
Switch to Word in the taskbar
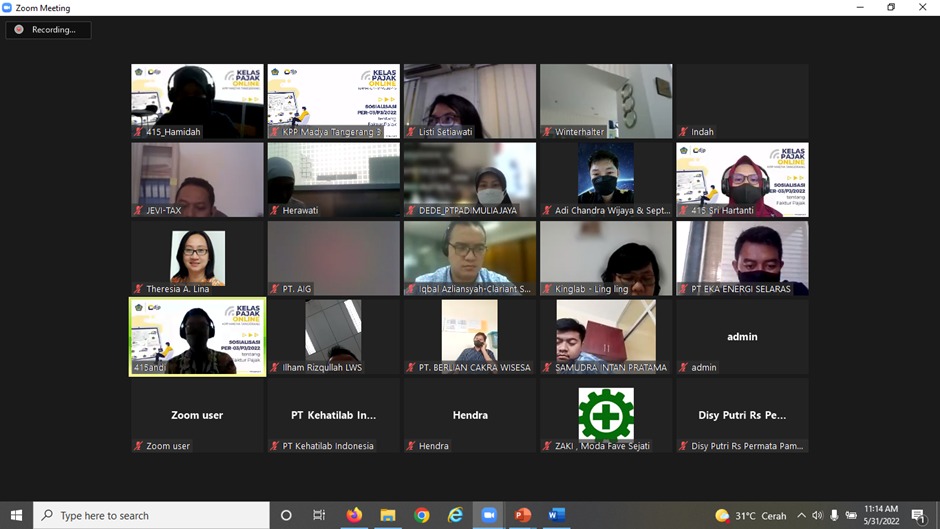(x=557, y=515)
